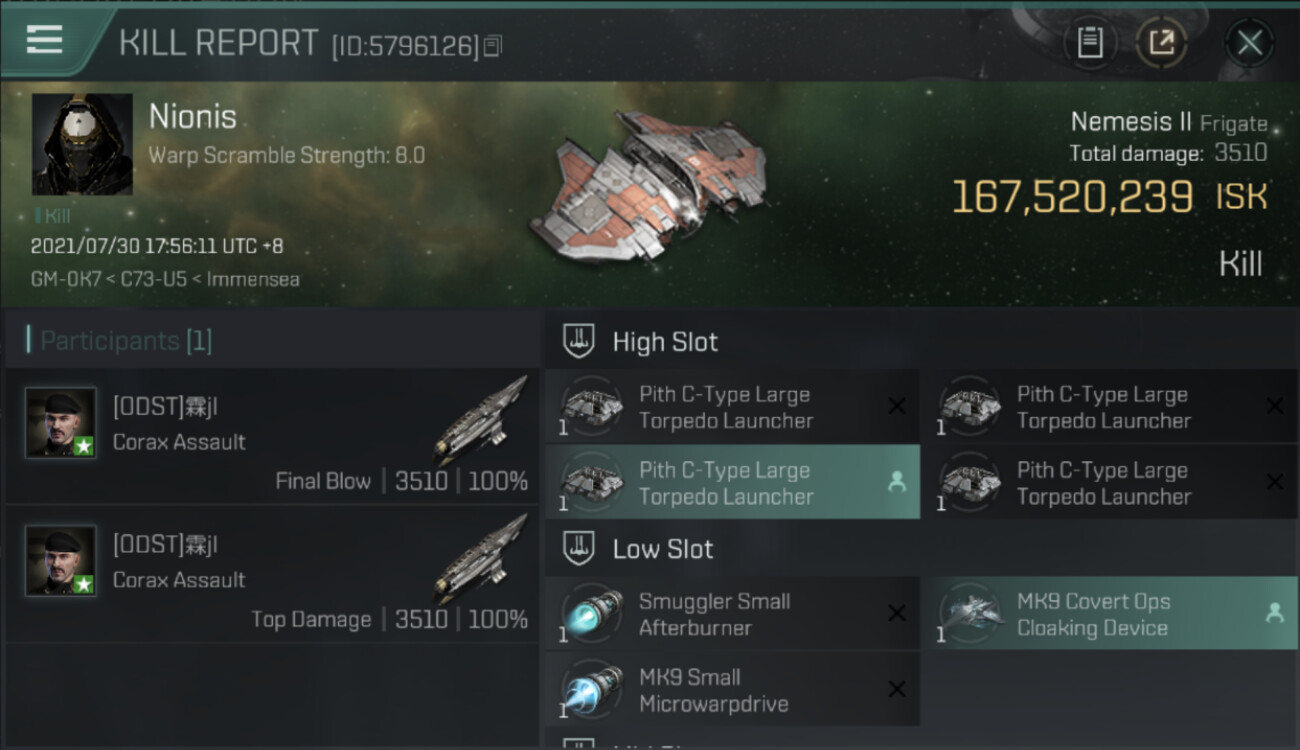Close the Kill Report window
The width and height of the screenshot is (1300, 750).
[1249, 43]
